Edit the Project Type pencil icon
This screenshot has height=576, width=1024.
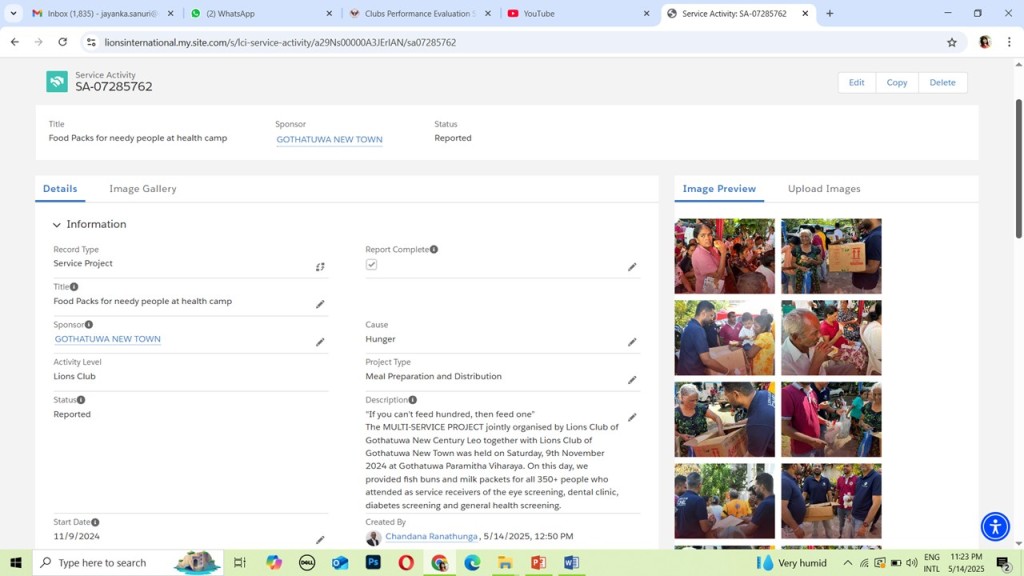pos(632,380)
